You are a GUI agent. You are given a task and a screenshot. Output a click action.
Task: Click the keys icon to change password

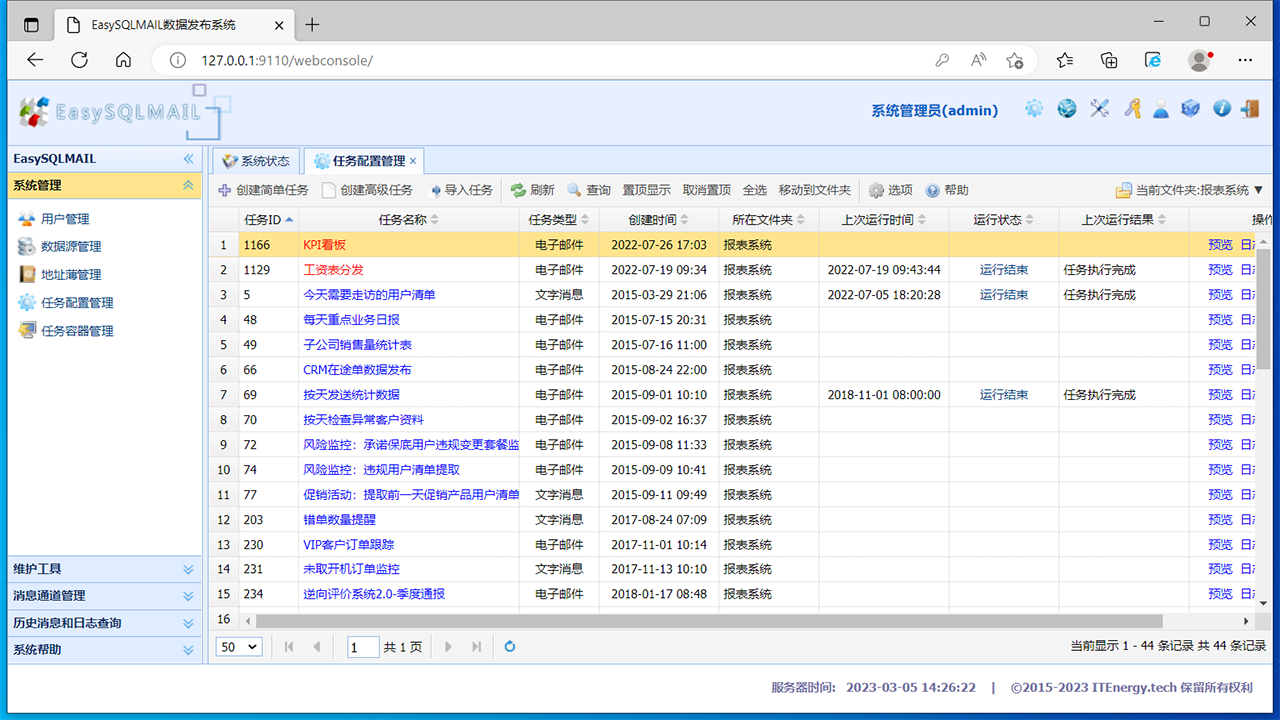[1131, 108]
